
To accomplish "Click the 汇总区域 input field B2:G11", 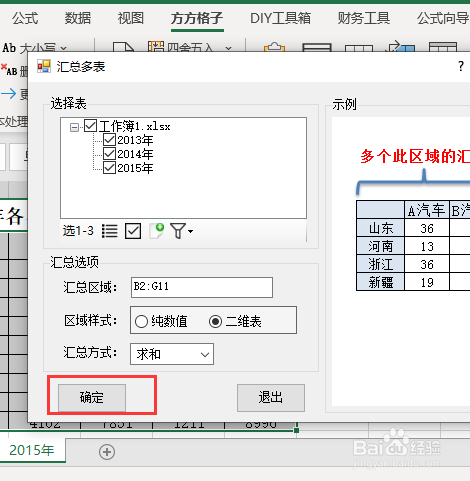I will click(x=202, y=287).
